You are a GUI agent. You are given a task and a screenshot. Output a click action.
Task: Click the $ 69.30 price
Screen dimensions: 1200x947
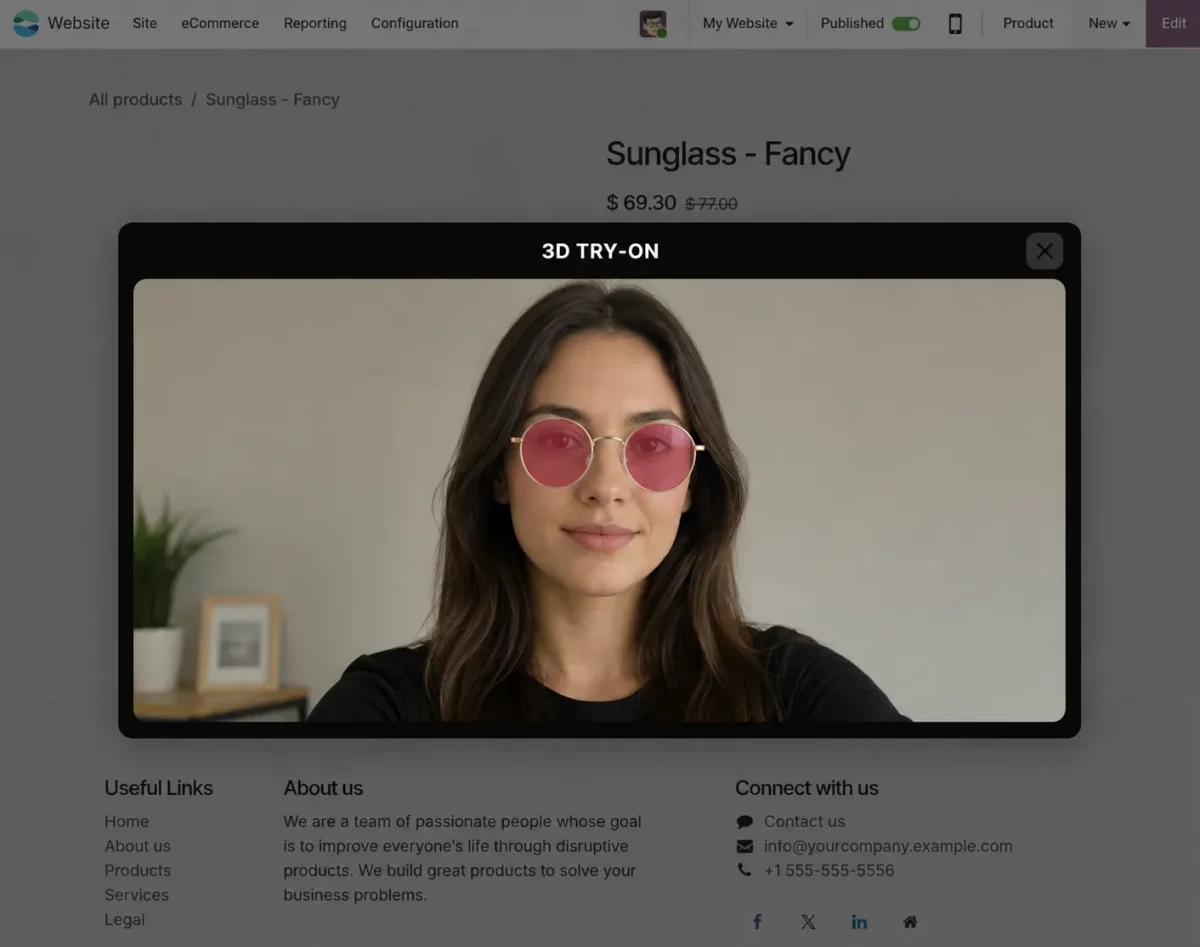coord(642,203)
